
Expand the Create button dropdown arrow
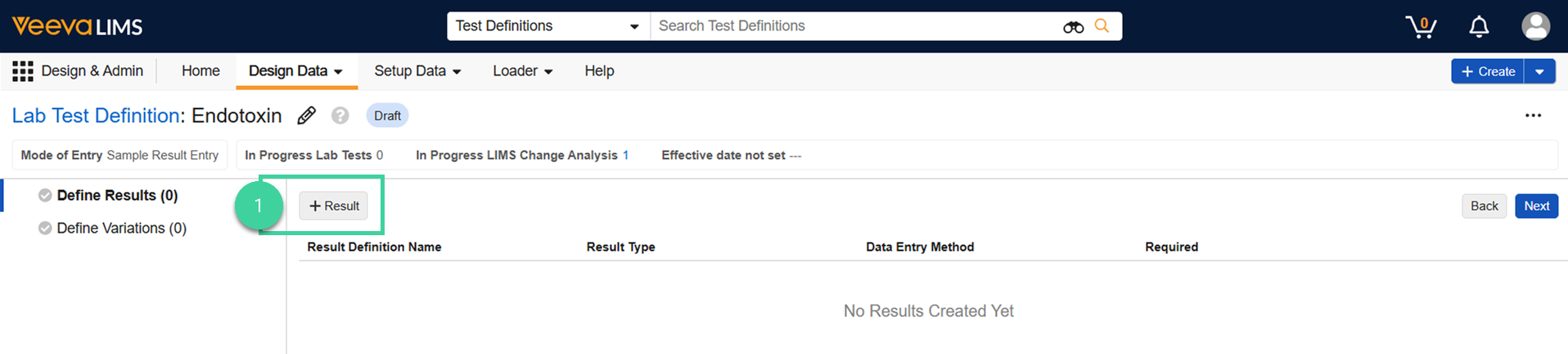point(1539,71)
